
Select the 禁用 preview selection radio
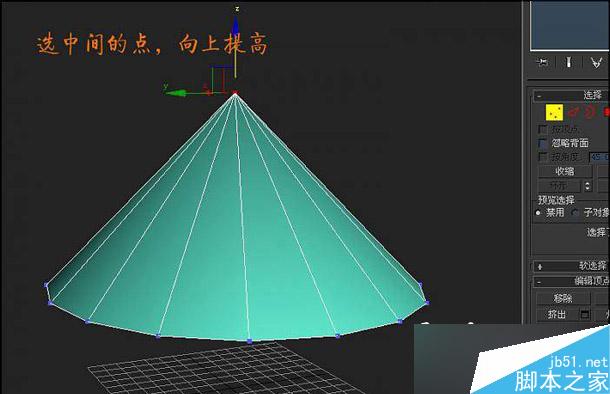coord(538,213)
